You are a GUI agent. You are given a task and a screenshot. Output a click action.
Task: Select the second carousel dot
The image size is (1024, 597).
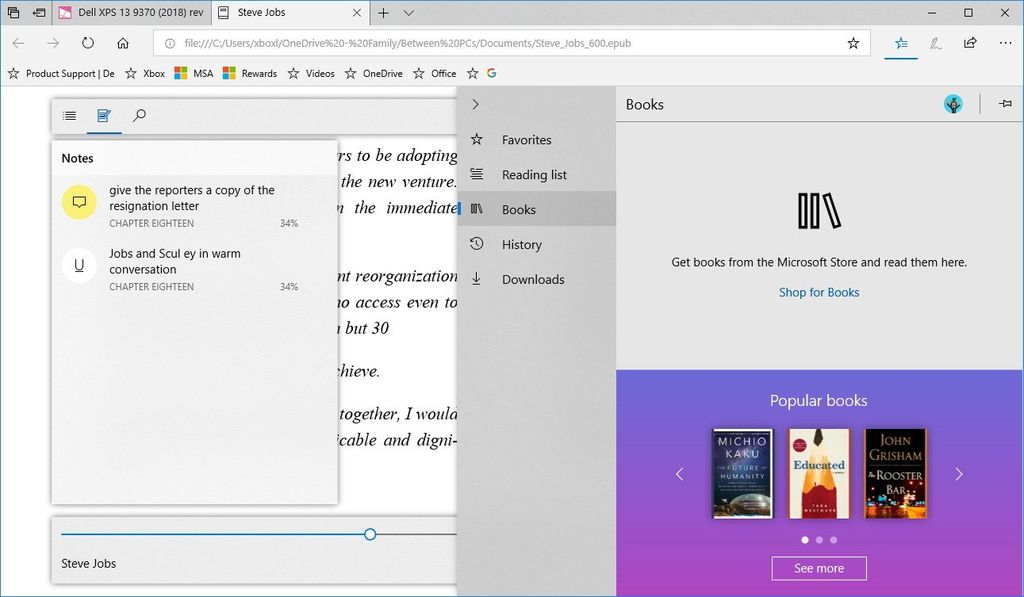819,539
